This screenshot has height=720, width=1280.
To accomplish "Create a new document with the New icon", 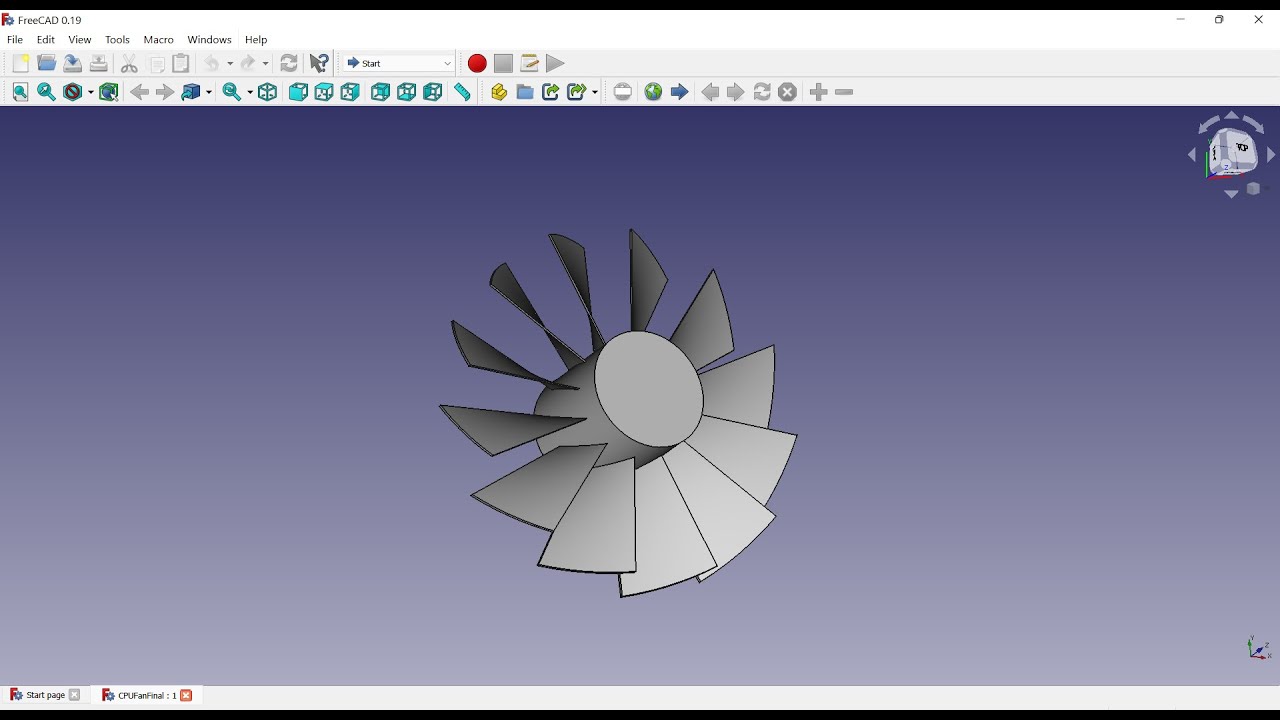I will [21, 64].
